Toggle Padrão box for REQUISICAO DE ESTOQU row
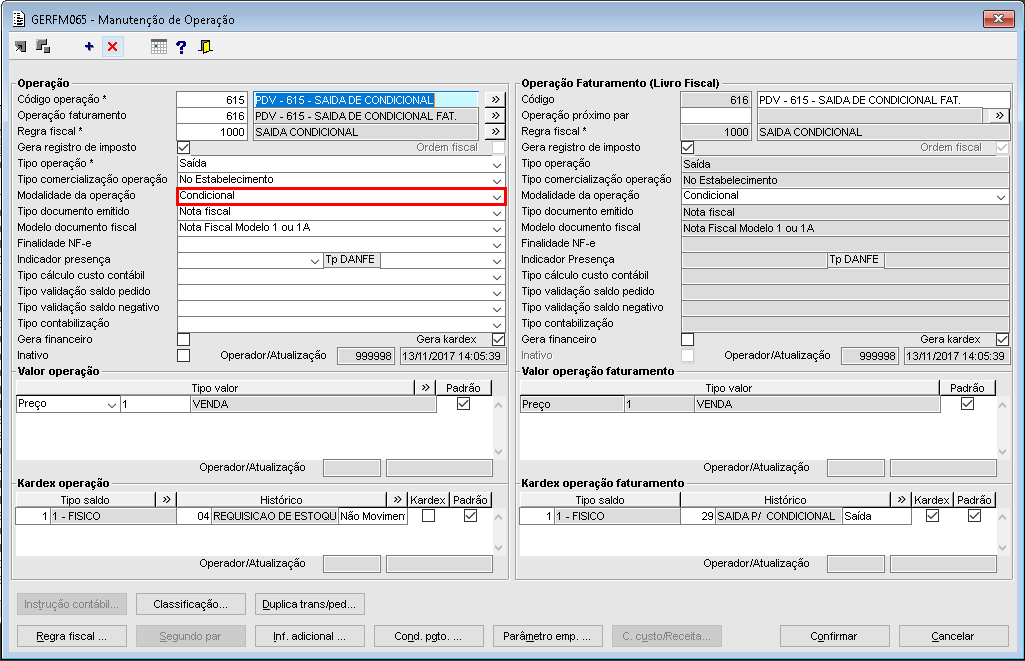This screenshot has width=1025, height=661. [470, 516]
